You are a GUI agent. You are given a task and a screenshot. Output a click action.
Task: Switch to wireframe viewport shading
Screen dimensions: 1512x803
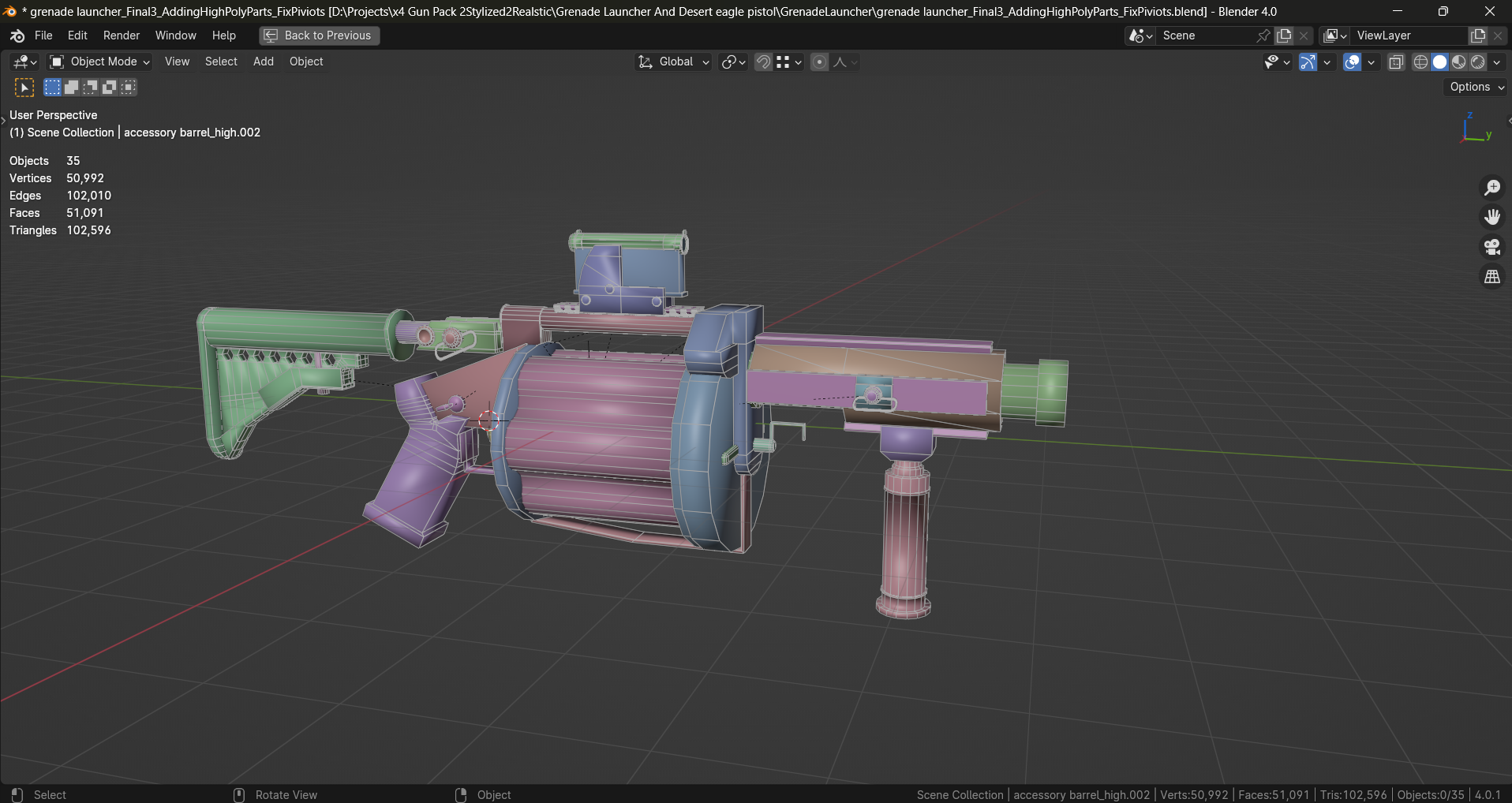pyautogui.click(x=1421, y=62)
